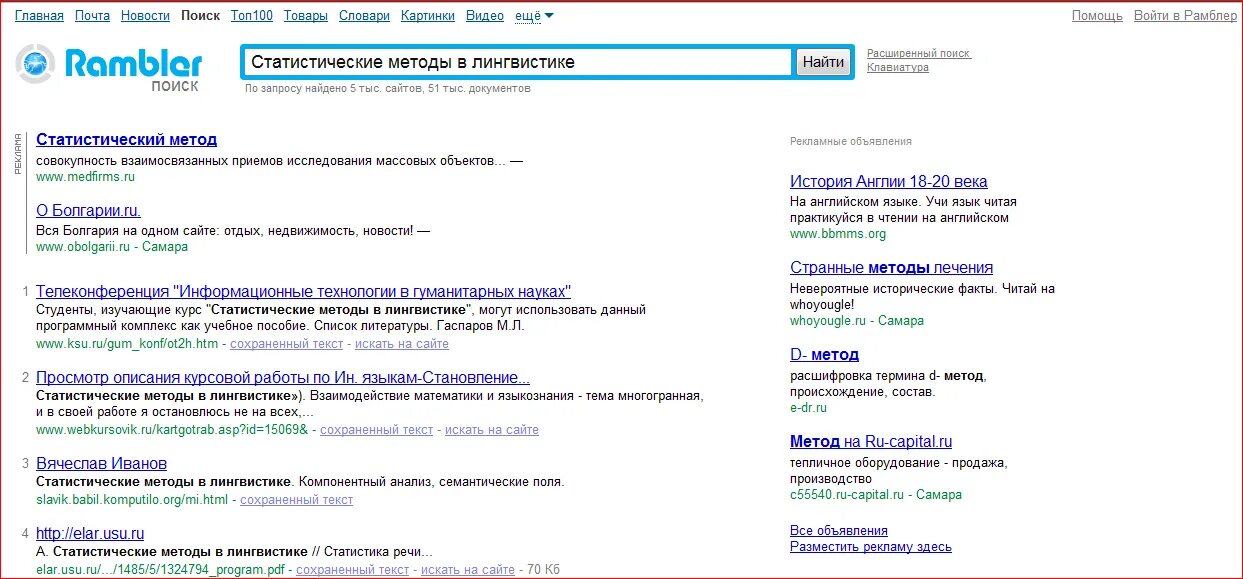Open the ad 'Статистический метод'
Screen dimensions: 1243x579
click(x=126, y=139)
